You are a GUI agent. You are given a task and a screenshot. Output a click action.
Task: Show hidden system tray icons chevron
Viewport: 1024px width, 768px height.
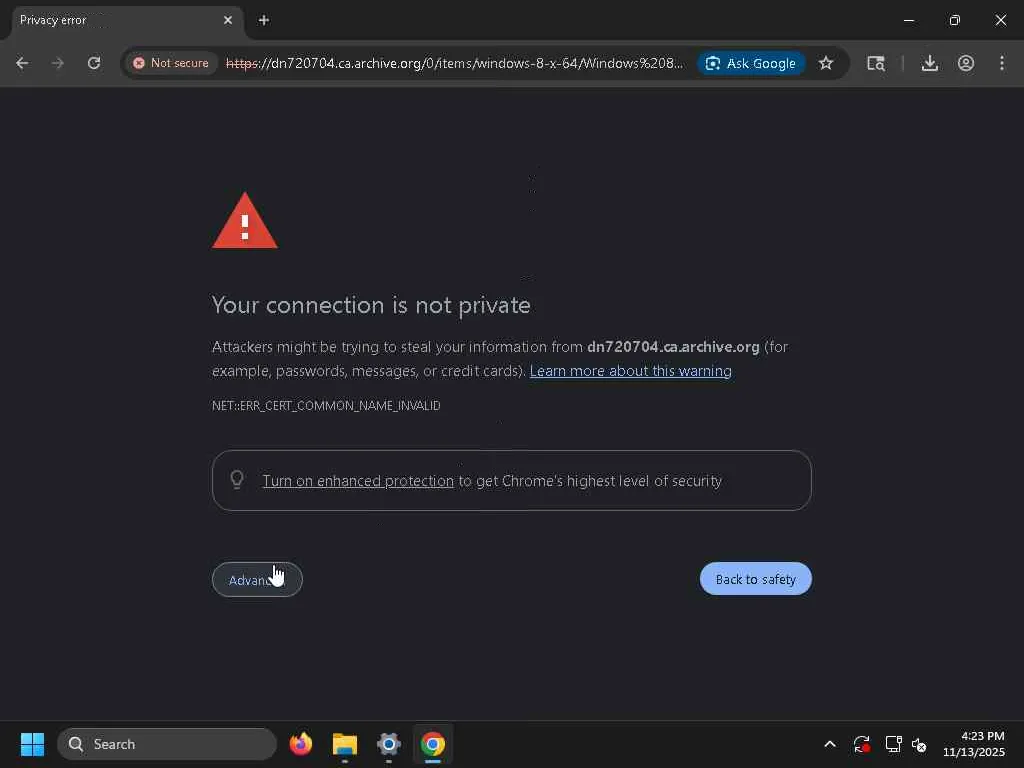point(829,744)
